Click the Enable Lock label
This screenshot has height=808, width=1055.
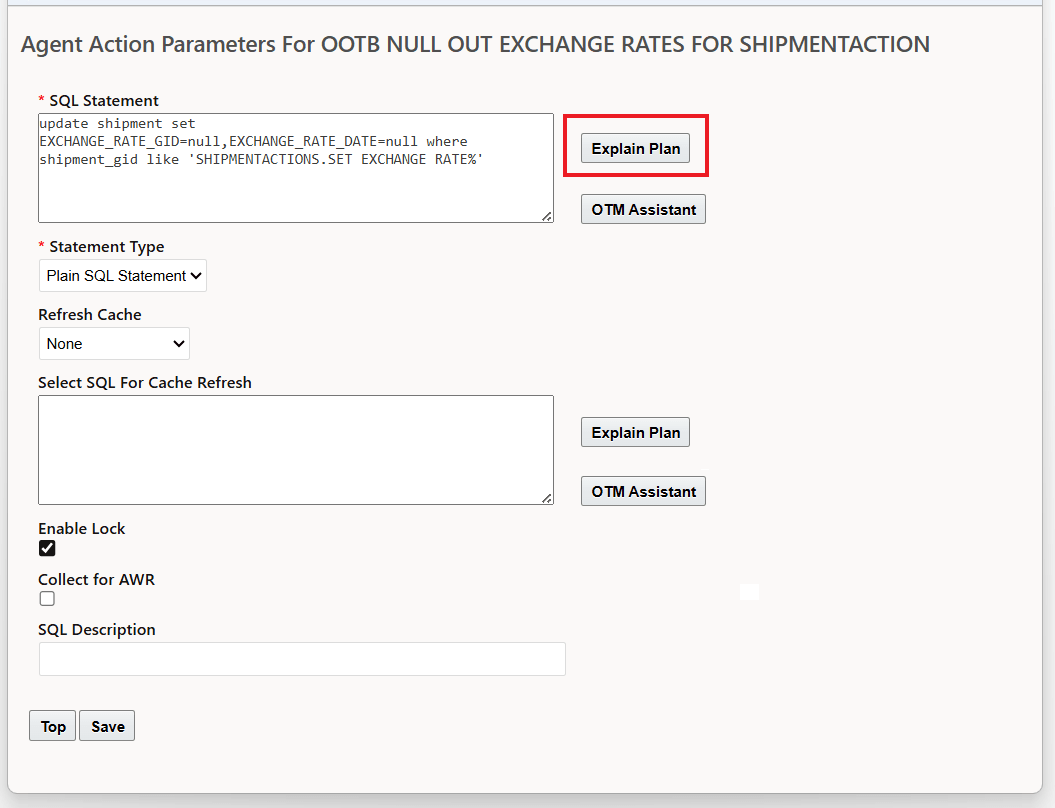coord(81,529)
